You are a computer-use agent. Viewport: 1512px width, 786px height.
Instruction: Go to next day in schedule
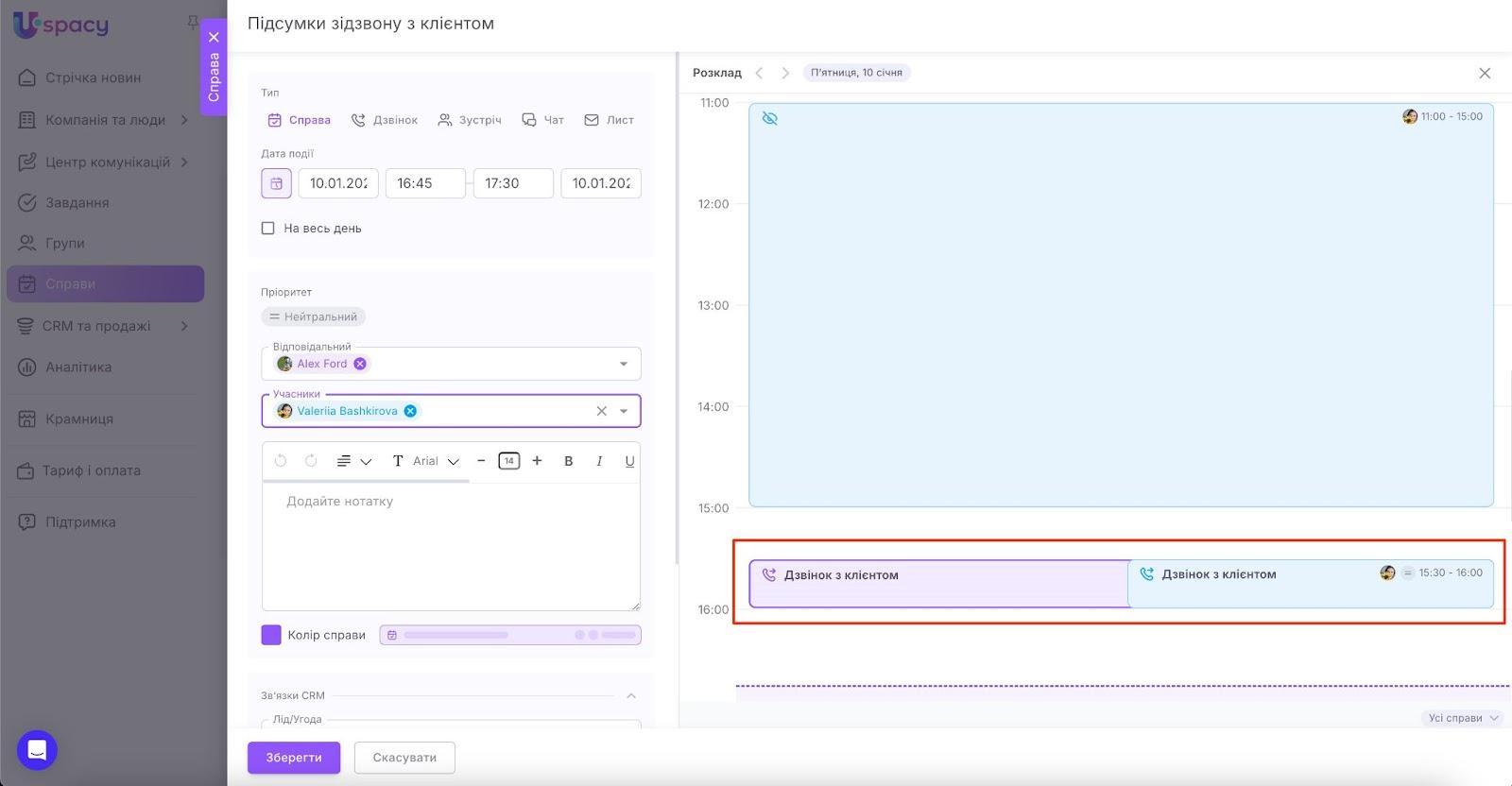[x=784, y=73]
